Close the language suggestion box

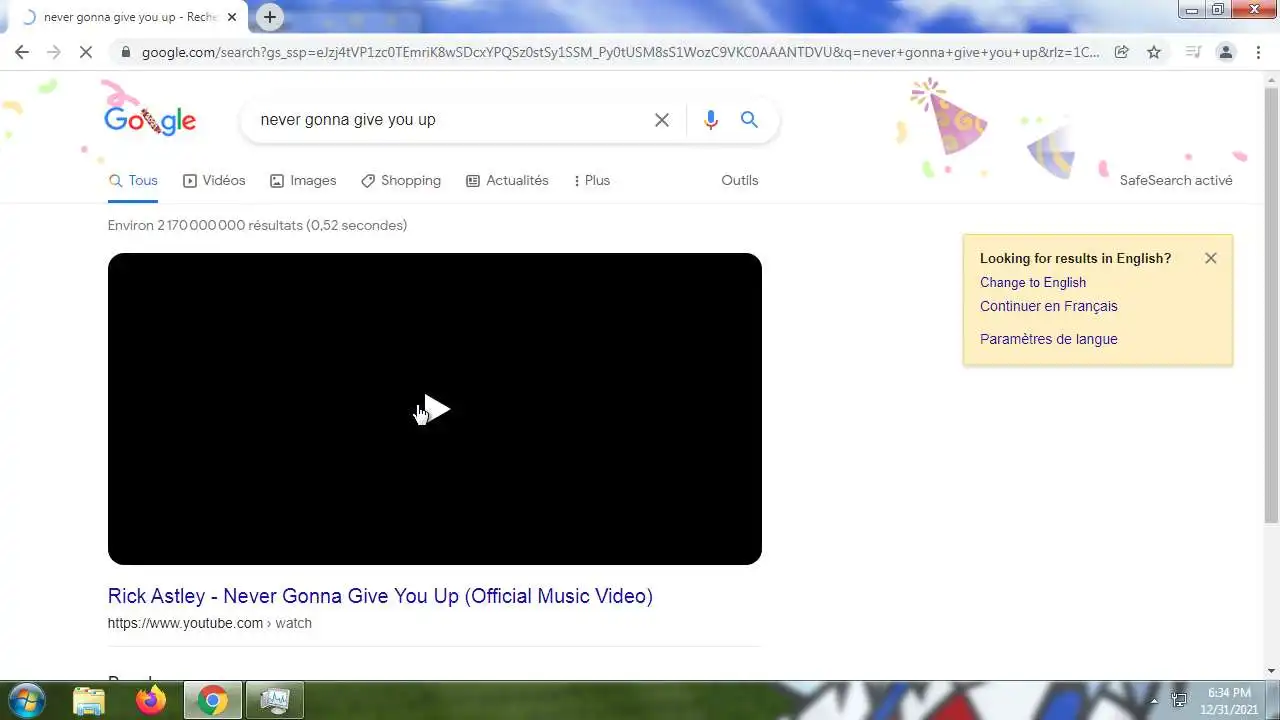pyautogui.click(x=1211, y=258)
